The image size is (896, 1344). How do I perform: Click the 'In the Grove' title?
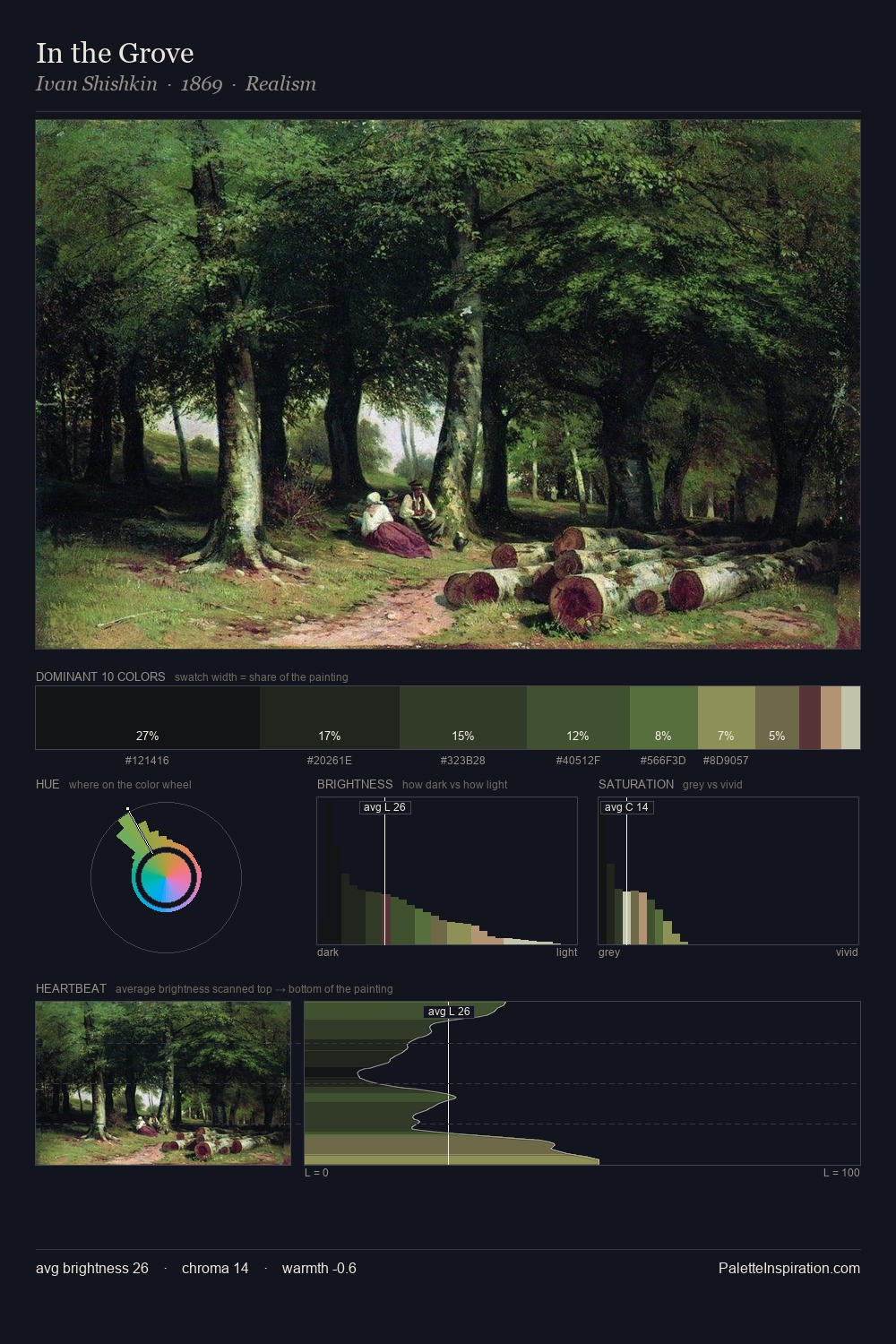click(x=115, y=53)
